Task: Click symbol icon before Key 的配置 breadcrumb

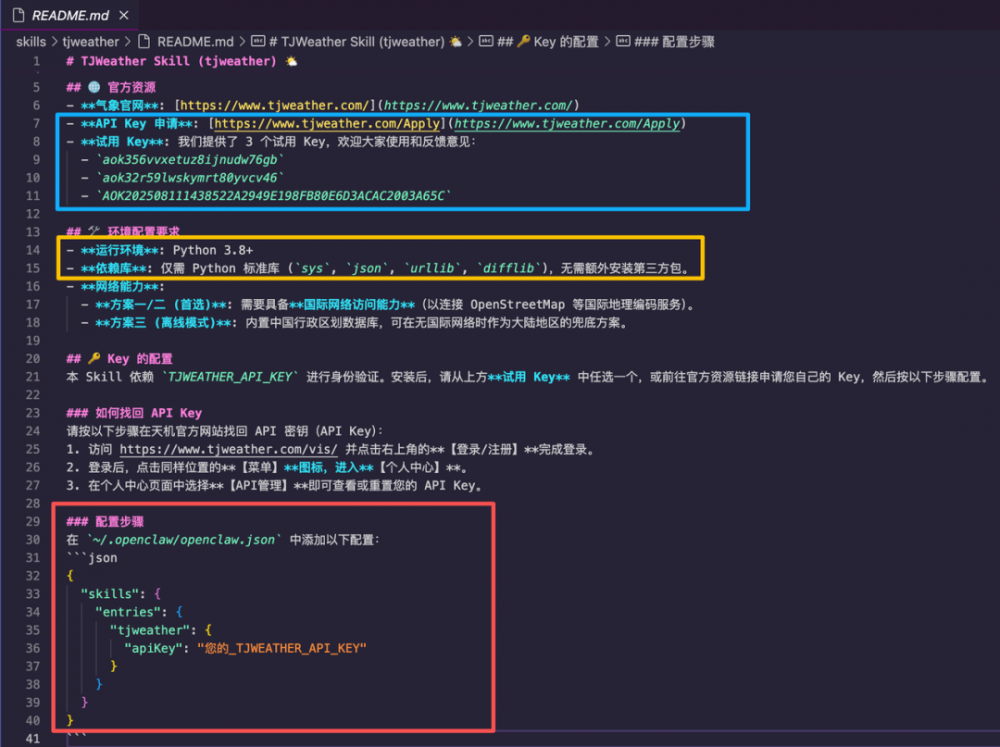Action: pos(486,42)
